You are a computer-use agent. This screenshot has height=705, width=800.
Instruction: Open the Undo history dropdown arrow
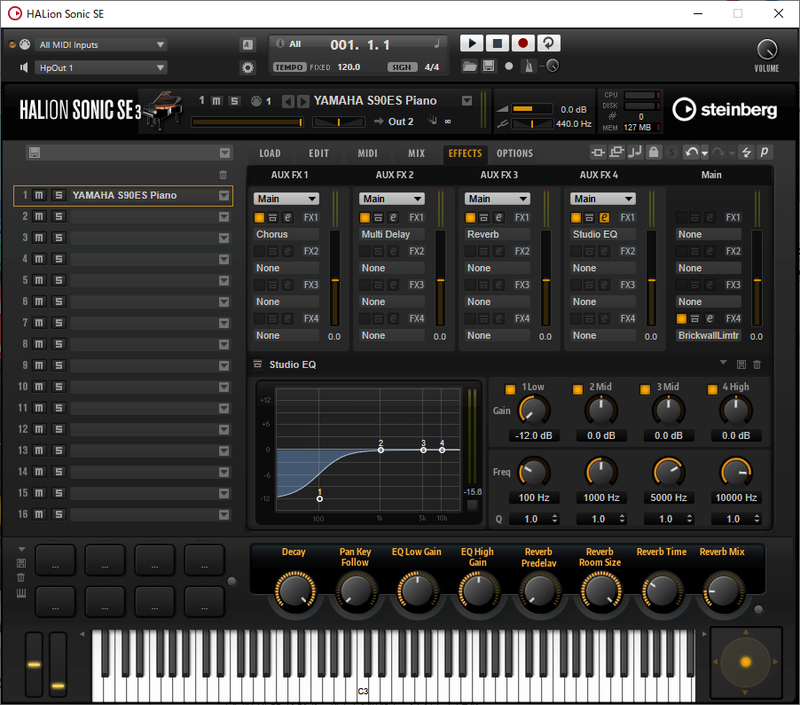pyautogui.click(x=705, y=154)
